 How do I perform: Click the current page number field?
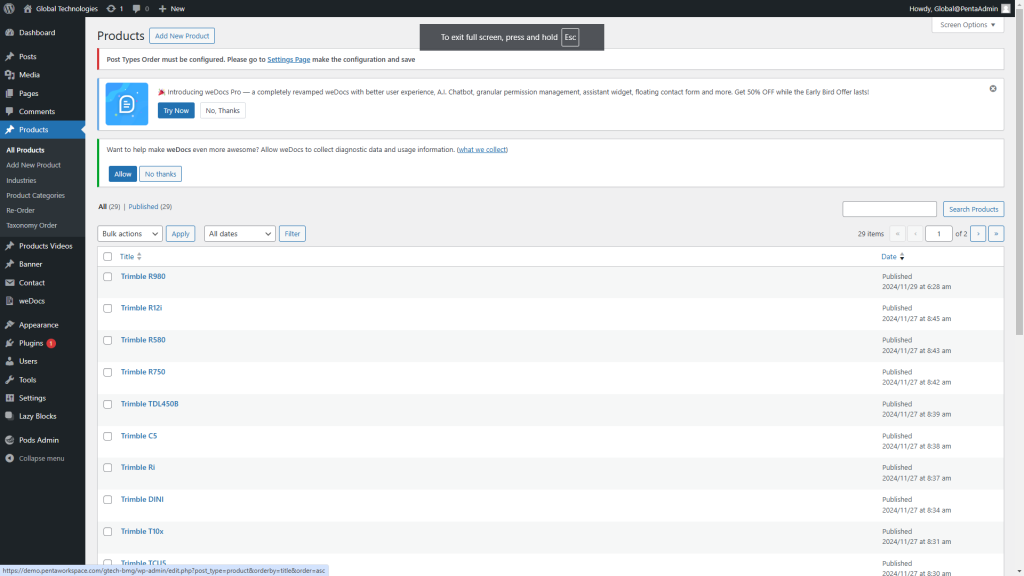coord(938,234)
